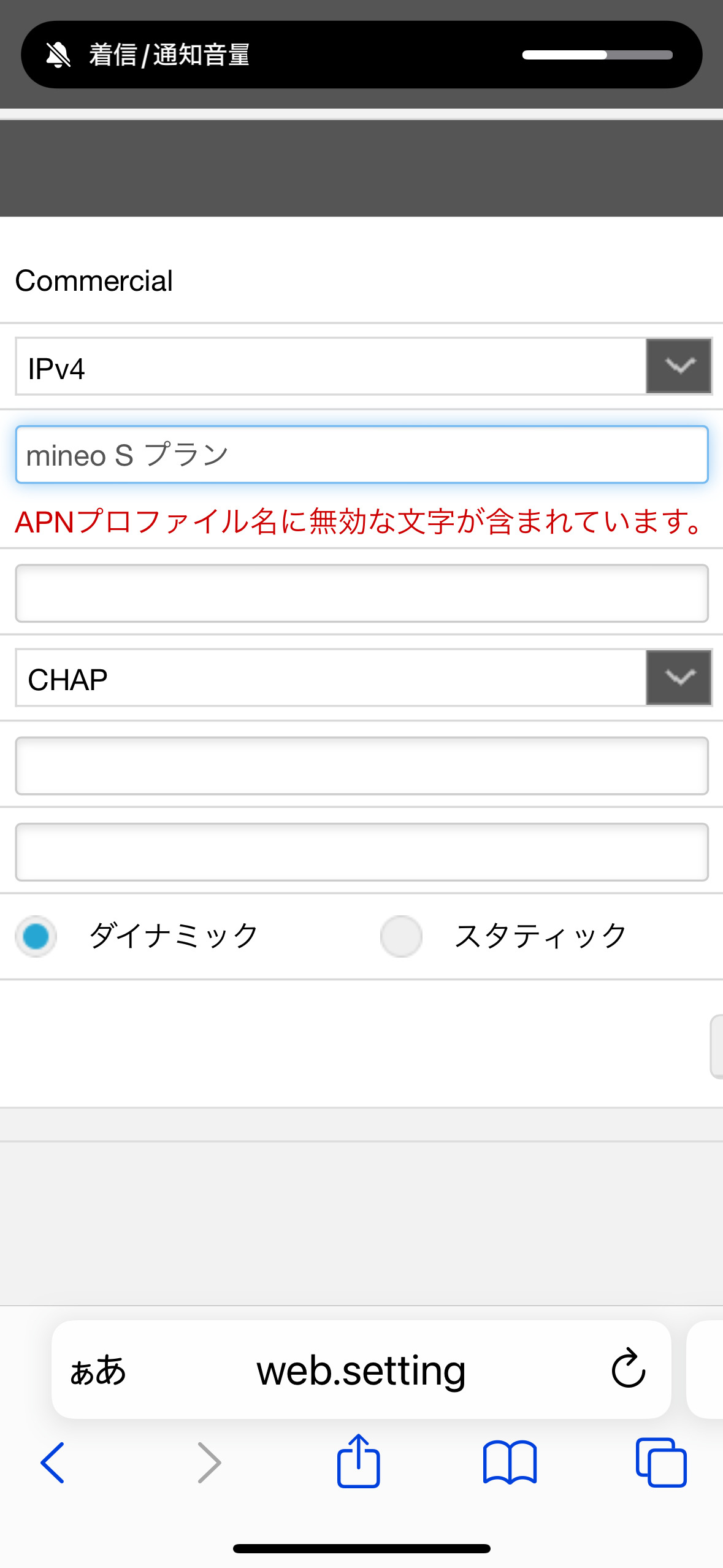Click the empty field below the error message
Screen dimensions: 723x1568
tap(362, 593)
